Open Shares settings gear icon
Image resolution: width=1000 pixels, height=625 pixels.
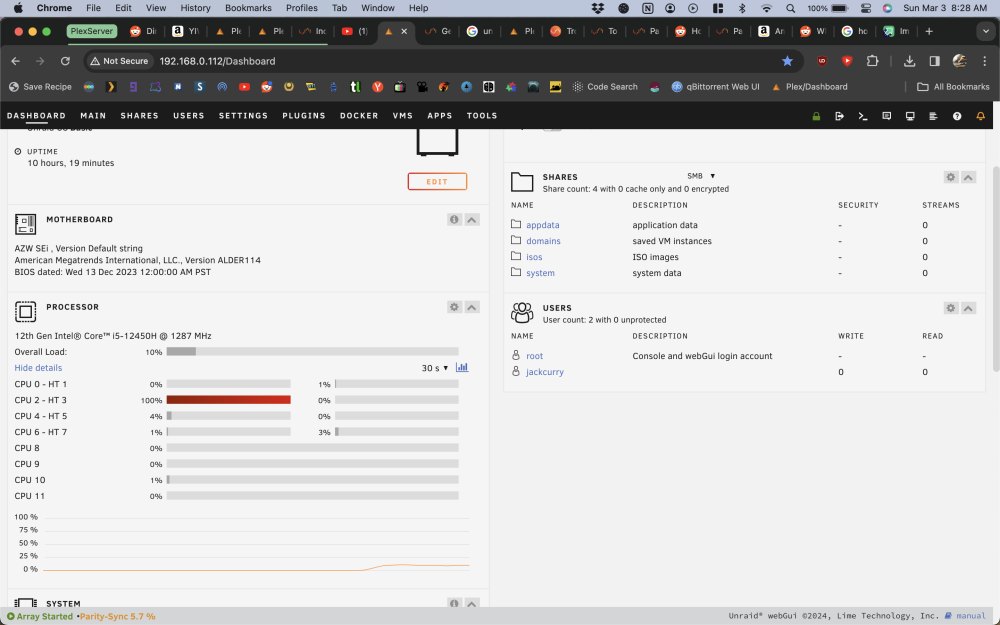[950, 177]
